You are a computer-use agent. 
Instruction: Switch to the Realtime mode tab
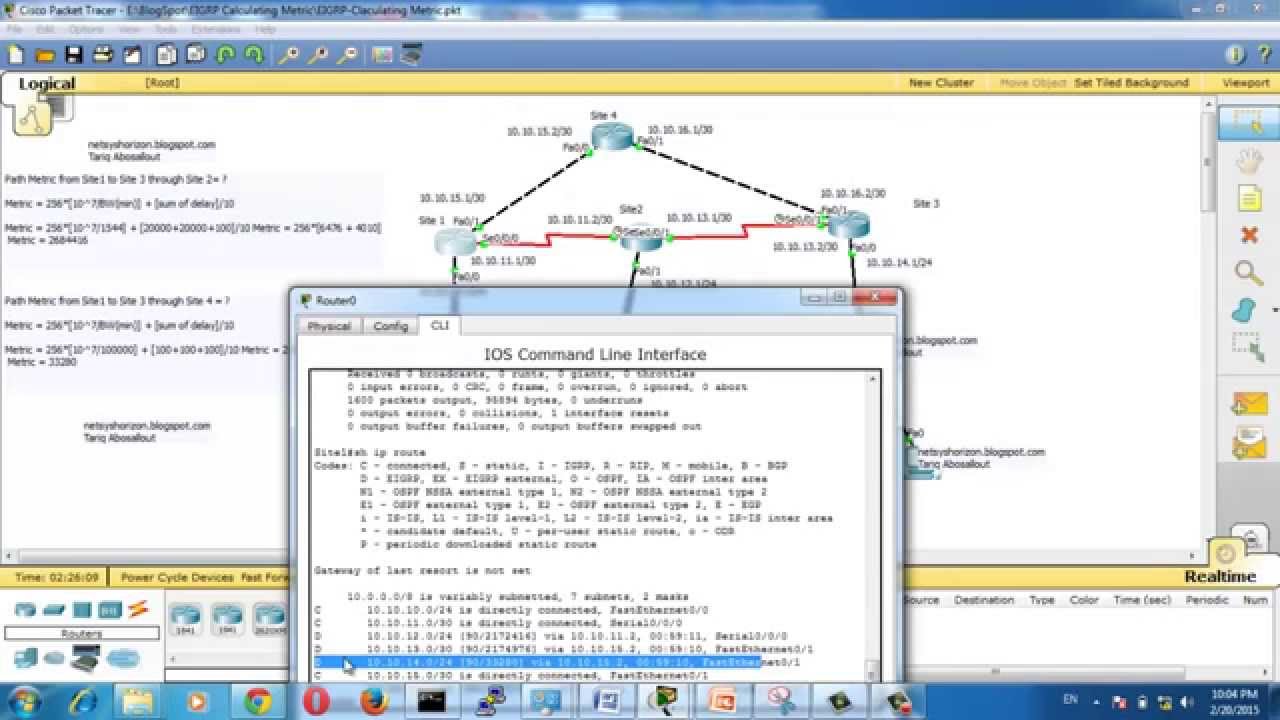(1220, 576)
